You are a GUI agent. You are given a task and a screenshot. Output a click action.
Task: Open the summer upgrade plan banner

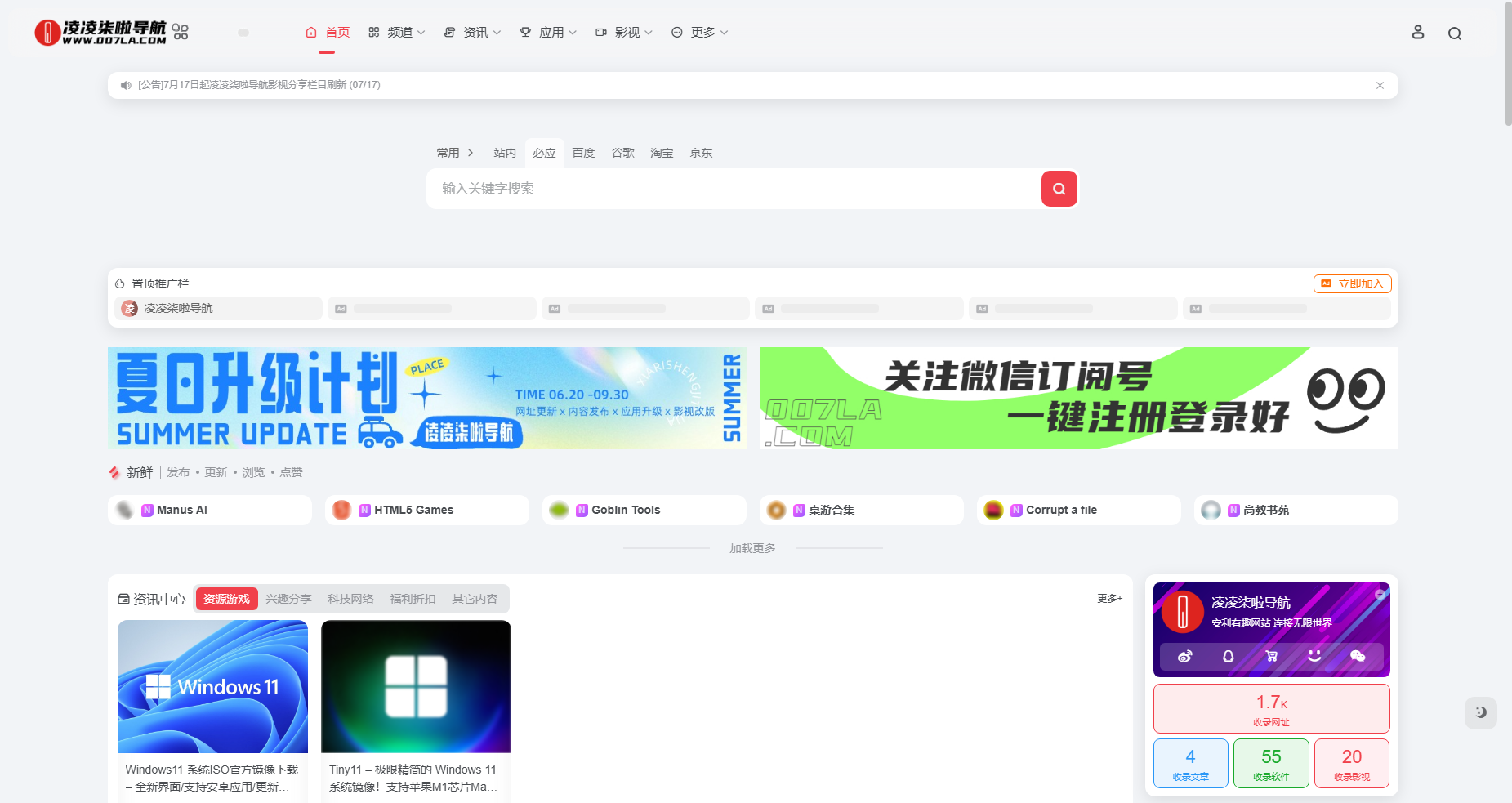426,398
